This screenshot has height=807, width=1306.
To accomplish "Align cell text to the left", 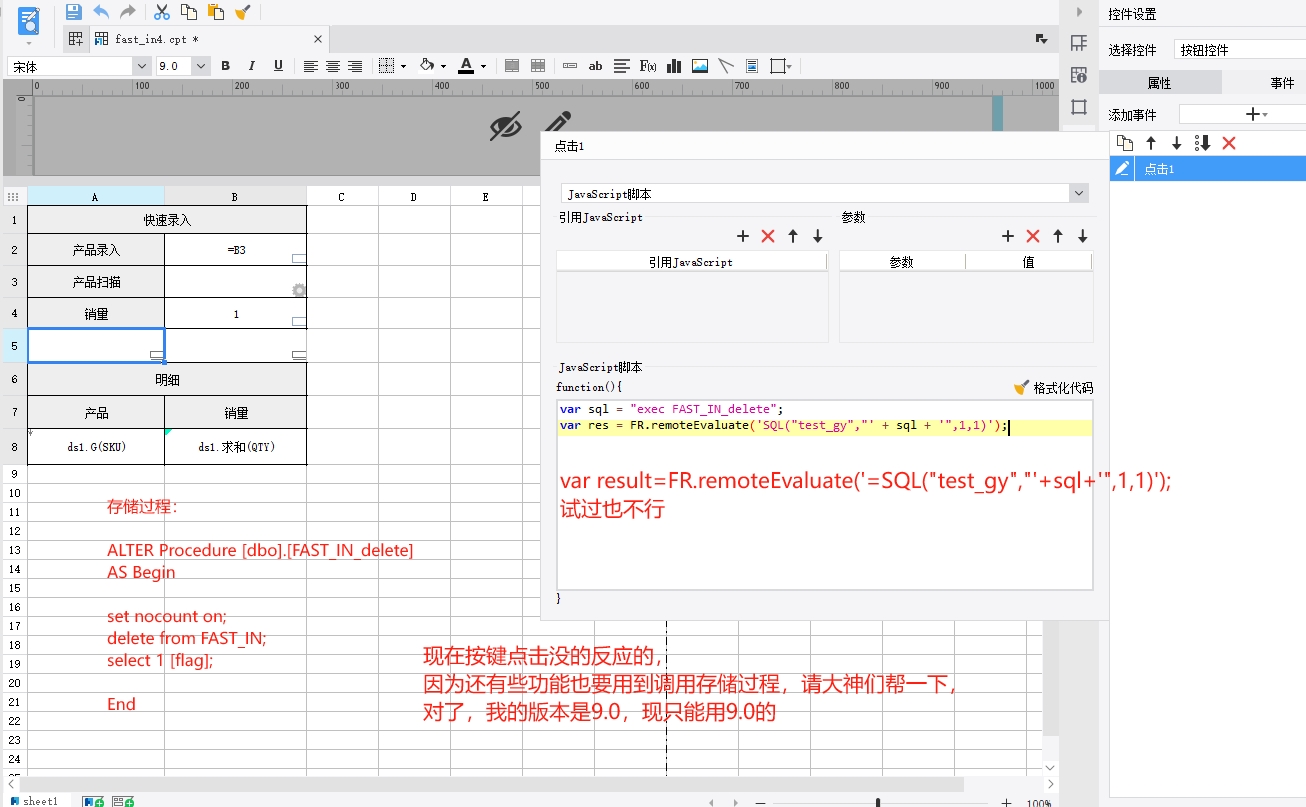I will click(x=311, y=66).
